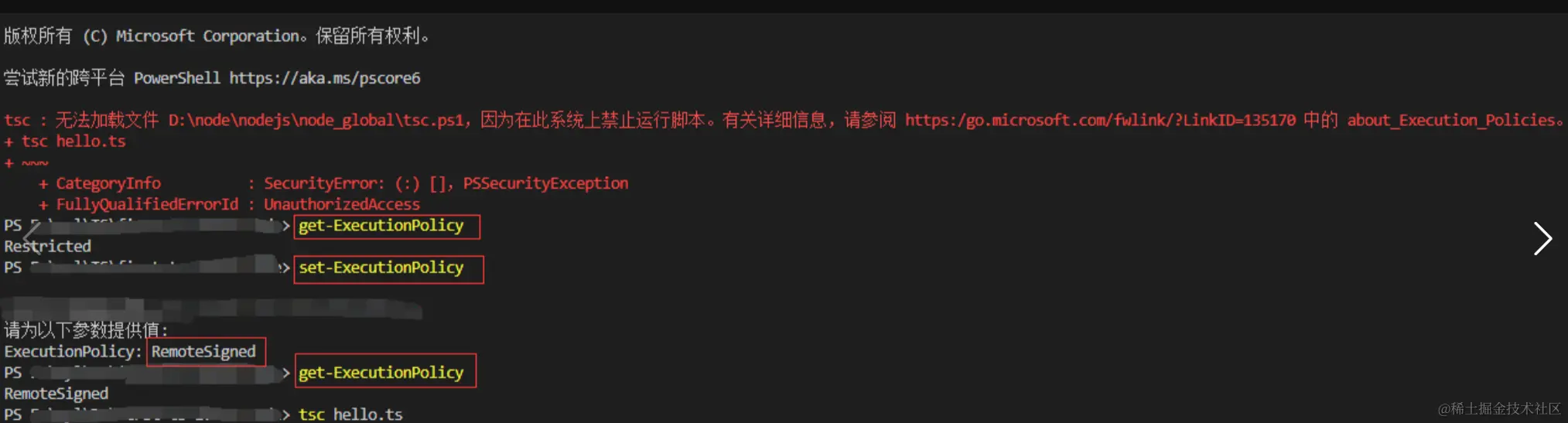The image size is (1568, 423).
Task: Click the 'UnauthorizedAccess' error id text
Action: coord(342,204)
